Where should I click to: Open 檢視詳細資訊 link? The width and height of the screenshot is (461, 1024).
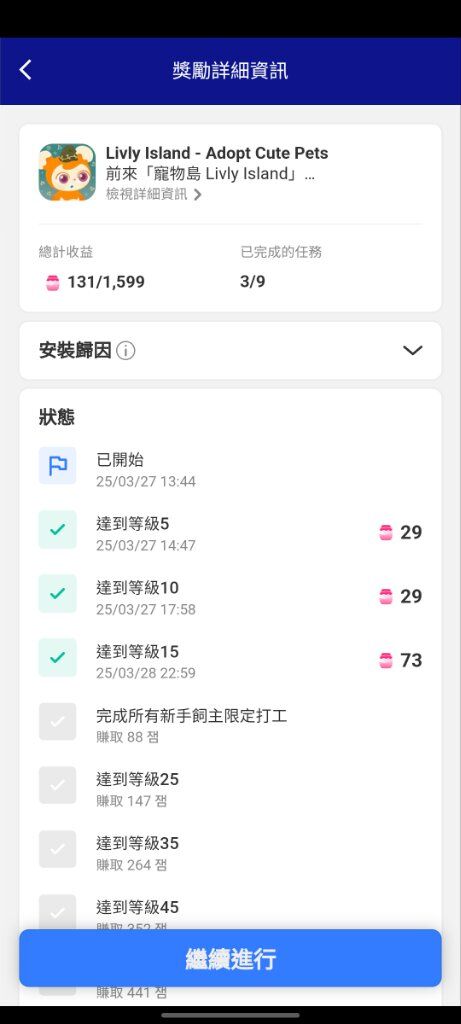[x=146, y=194]
